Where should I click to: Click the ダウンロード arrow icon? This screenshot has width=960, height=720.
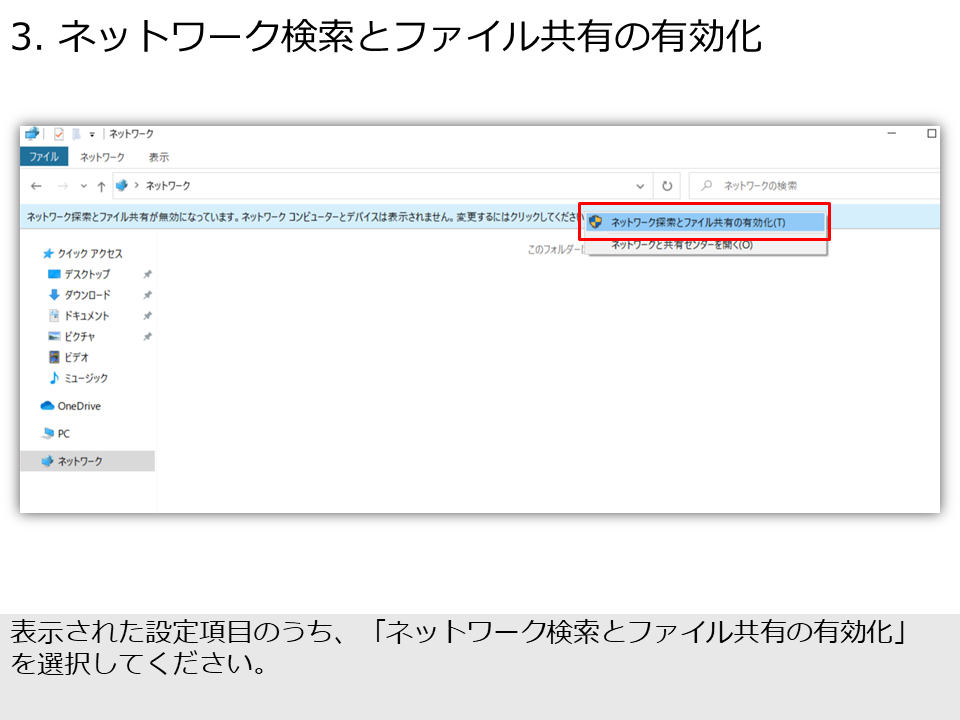click(54, 294)
